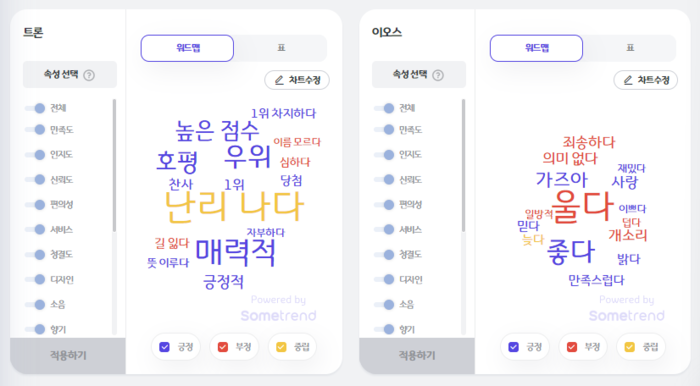Toggle 디자인 switch in 트론 panel
The width and height of the screenshot is (700, 386).
coord(35,279)
